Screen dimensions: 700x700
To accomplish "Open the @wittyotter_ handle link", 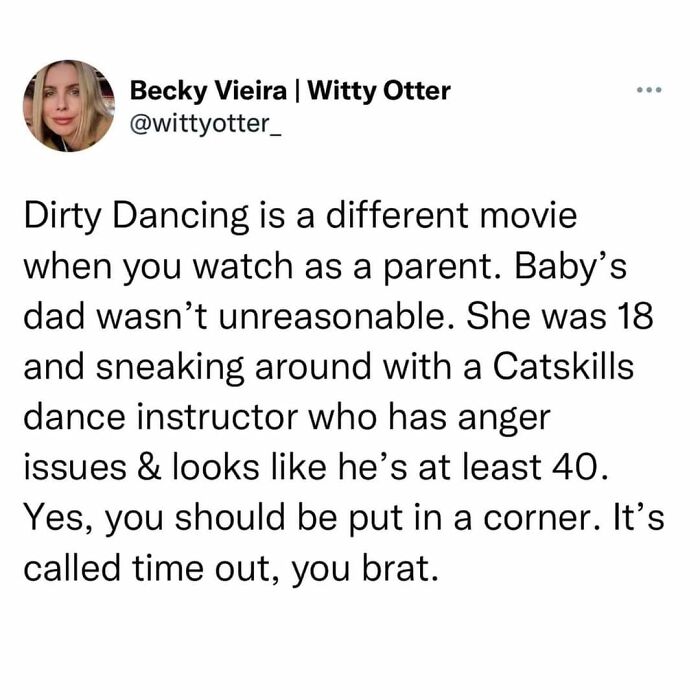I will (x=205, y=124).
